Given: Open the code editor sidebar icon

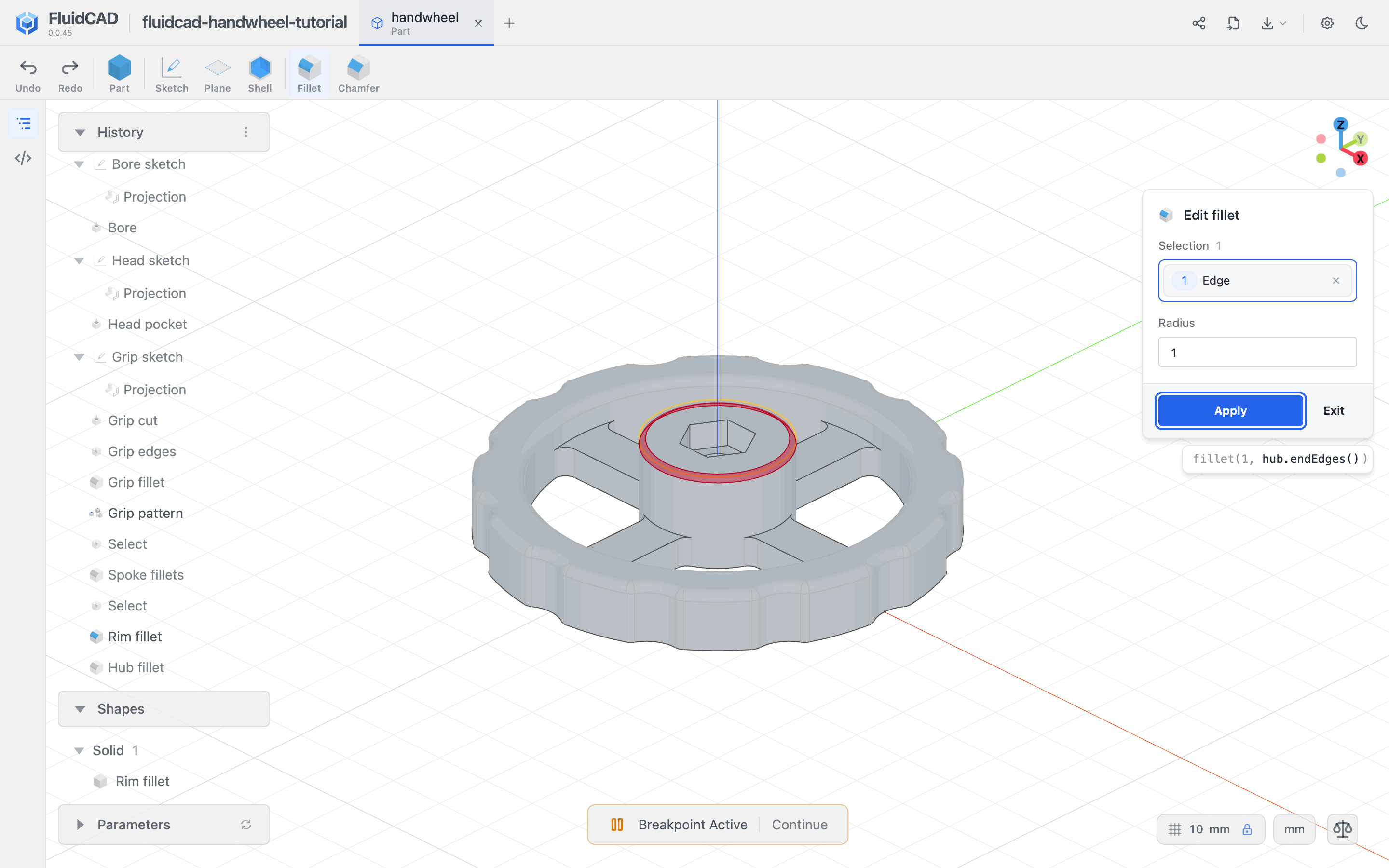Looking at the screenshot, I should (24, 159).
